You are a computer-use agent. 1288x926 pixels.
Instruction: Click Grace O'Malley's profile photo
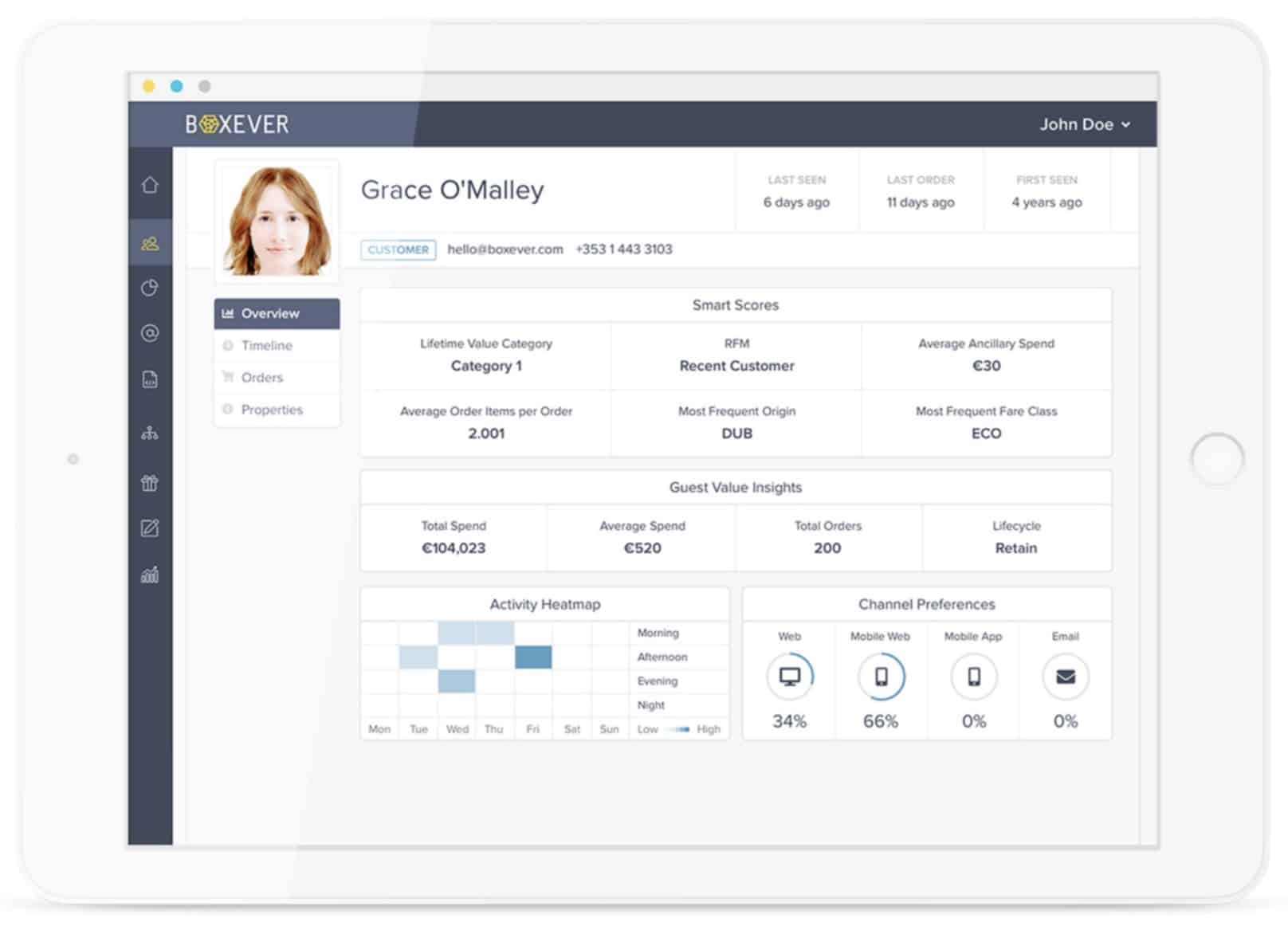pyautogui.click(x=277, y=221)
